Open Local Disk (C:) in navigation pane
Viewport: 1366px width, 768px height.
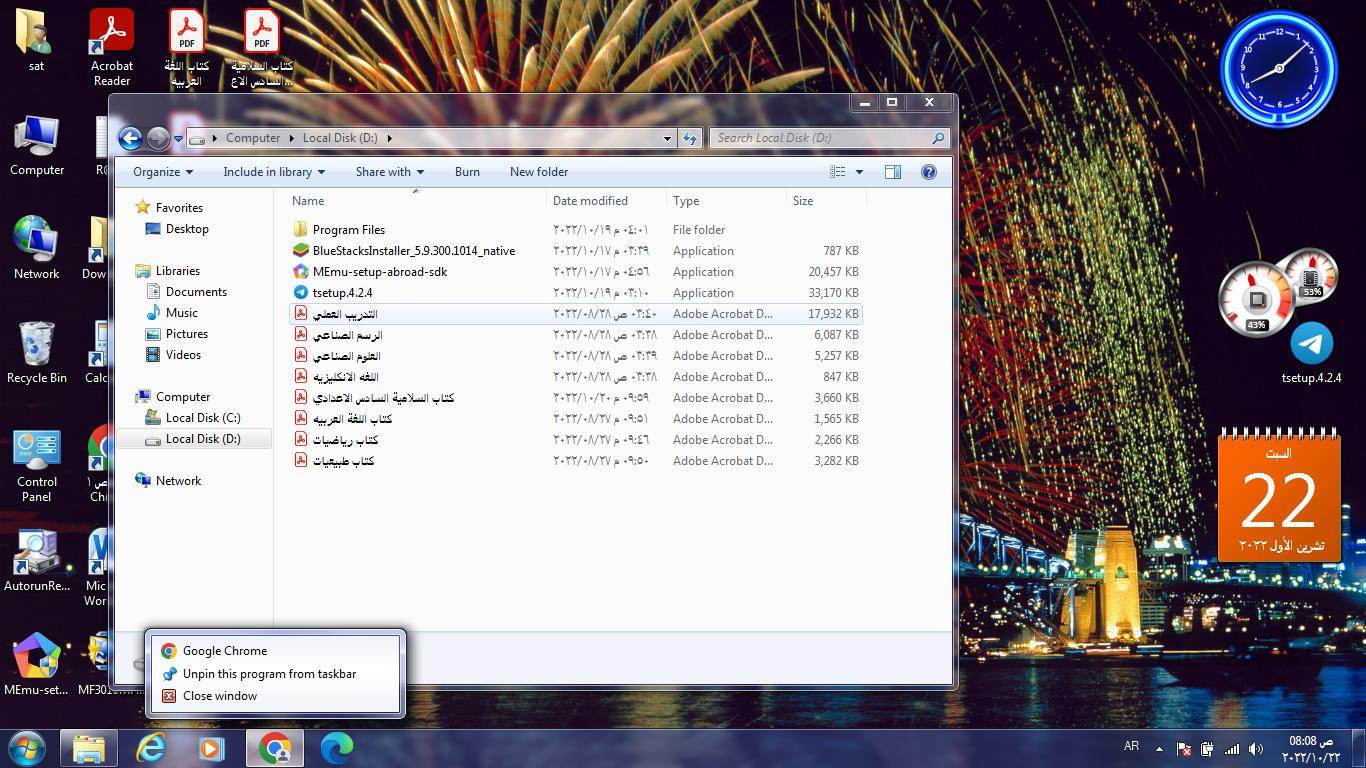coord(203,418)
